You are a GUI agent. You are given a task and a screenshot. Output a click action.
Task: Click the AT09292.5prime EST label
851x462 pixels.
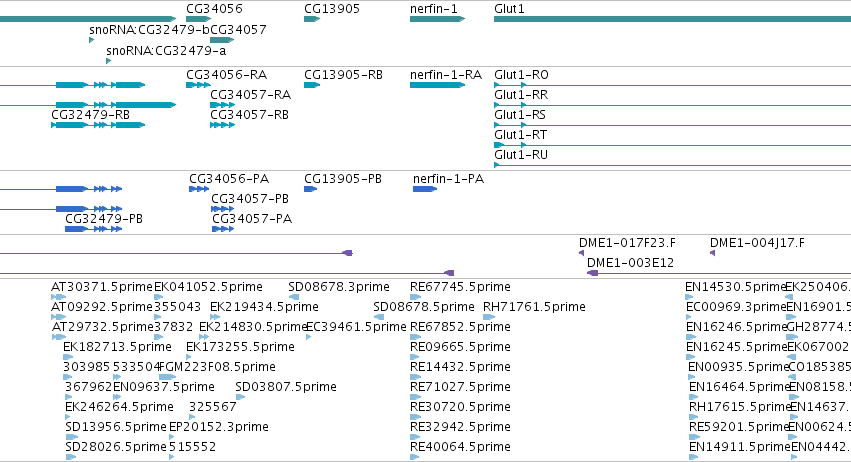point(102,307)
